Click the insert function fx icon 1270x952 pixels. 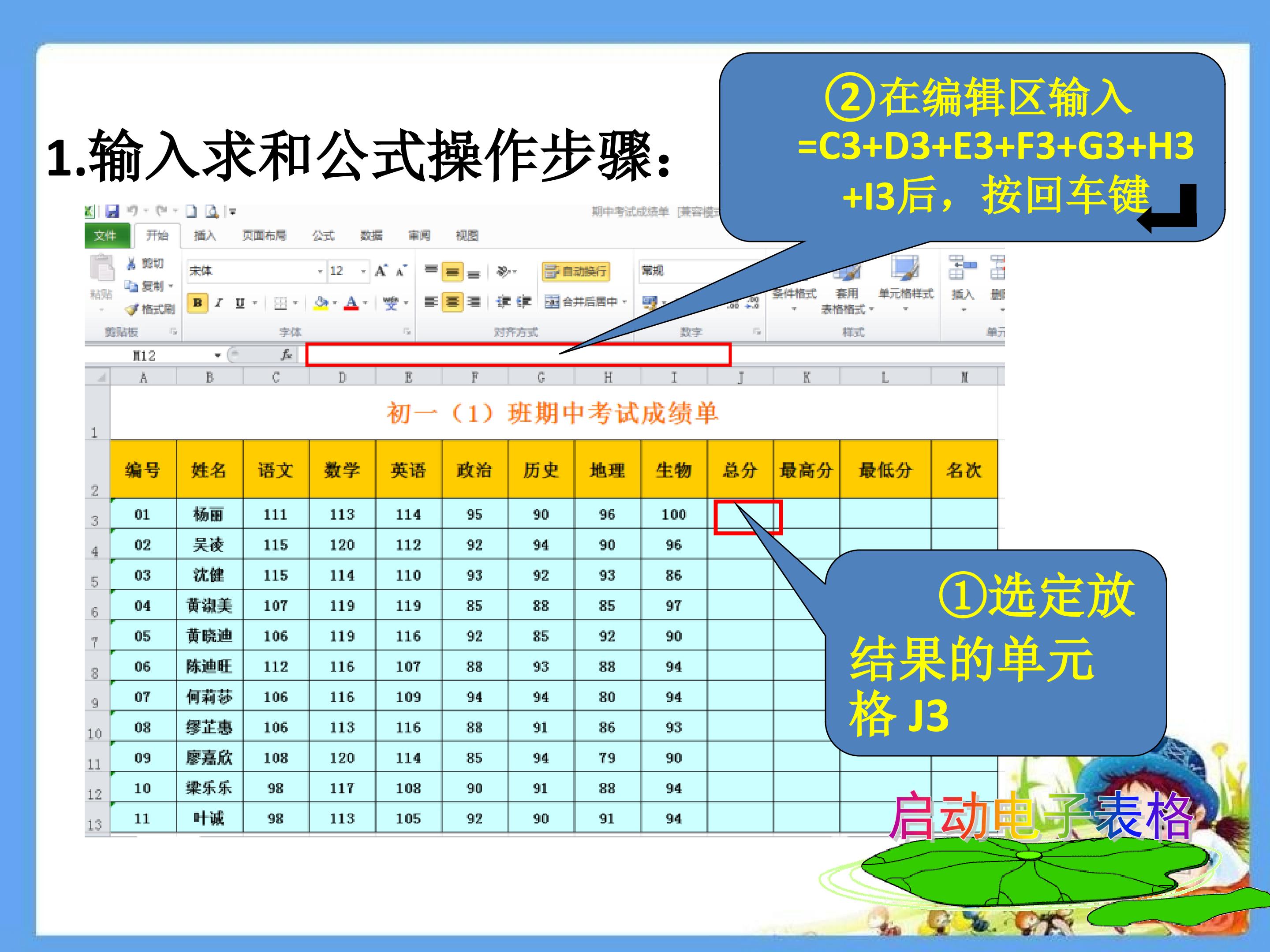click(x=286, y=355)
